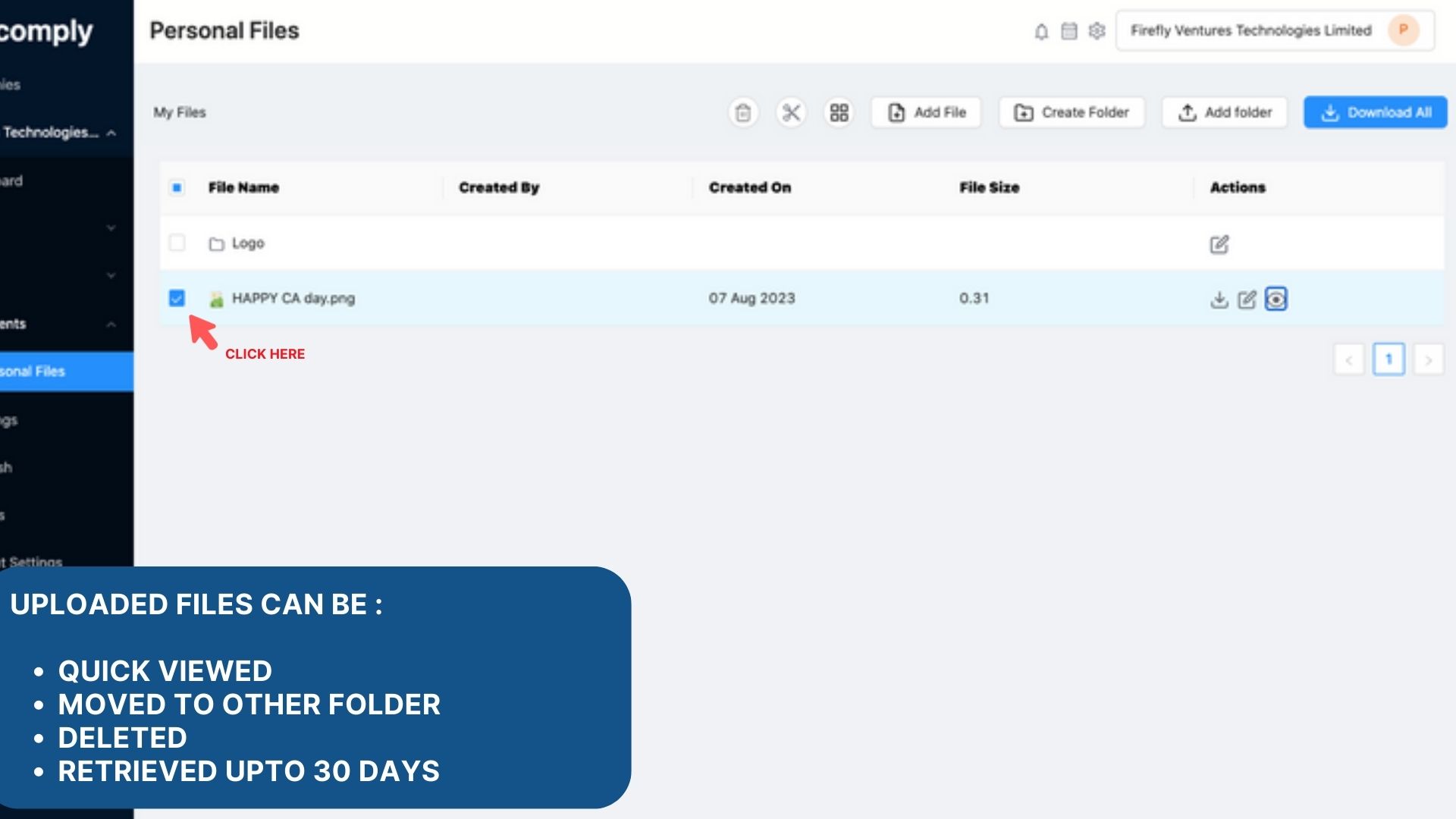Image resolution: width=1456 pixels, height=819 pixels.
Task: Open the notification bell
Action: pyautogui.click(x=1041, y=31)
